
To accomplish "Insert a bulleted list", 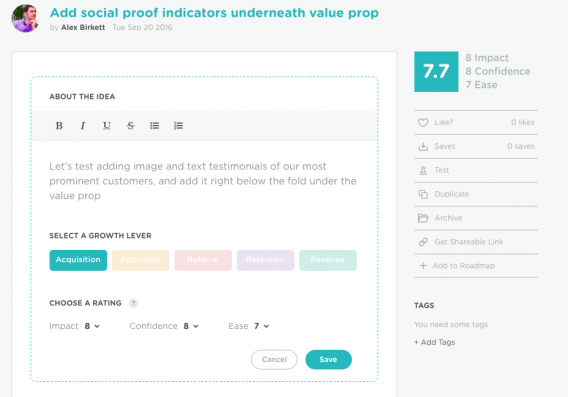I will [154, 126].
